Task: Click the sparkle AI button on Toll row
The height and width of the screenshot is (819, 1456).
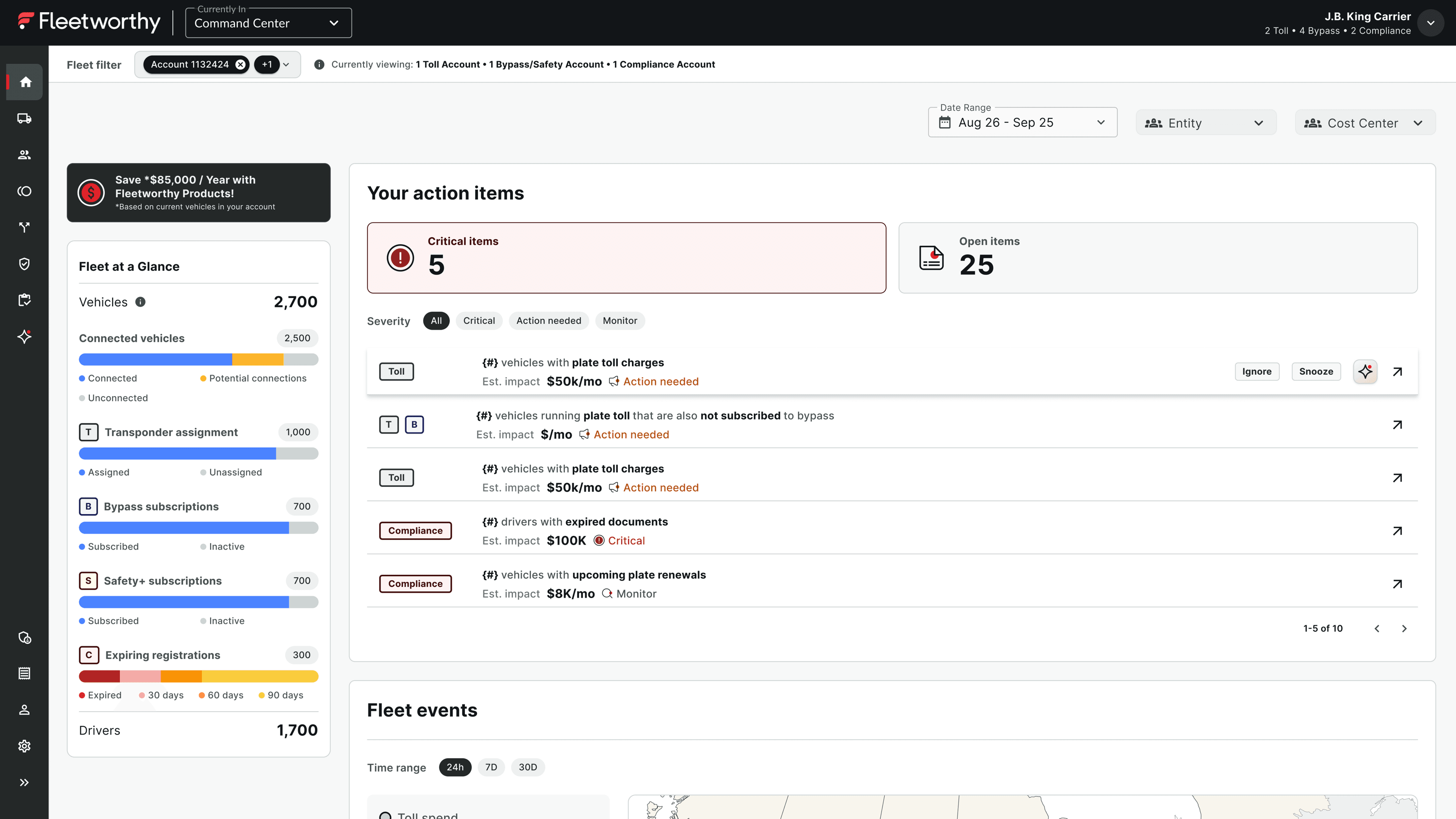Action: [x=1365, y=371]
